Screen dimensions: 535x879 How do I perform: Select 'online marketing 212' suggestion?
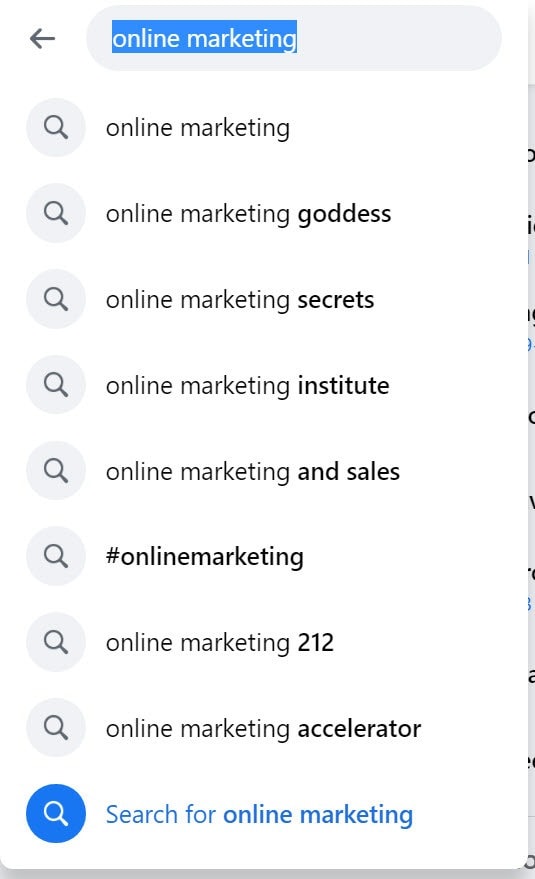click(264, 642)
